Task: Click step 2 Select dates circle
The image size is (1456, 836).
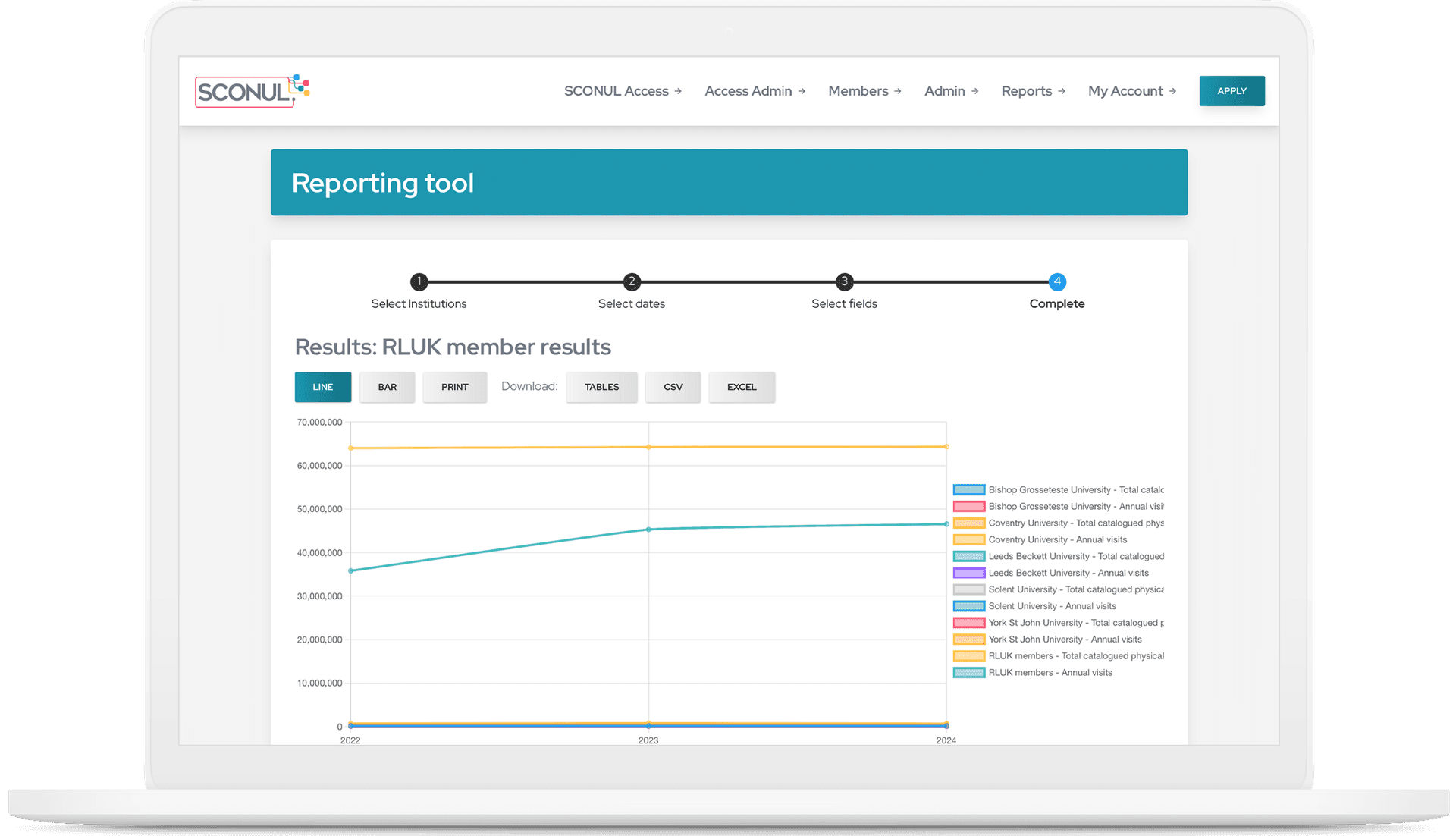Action: point(632,281)
